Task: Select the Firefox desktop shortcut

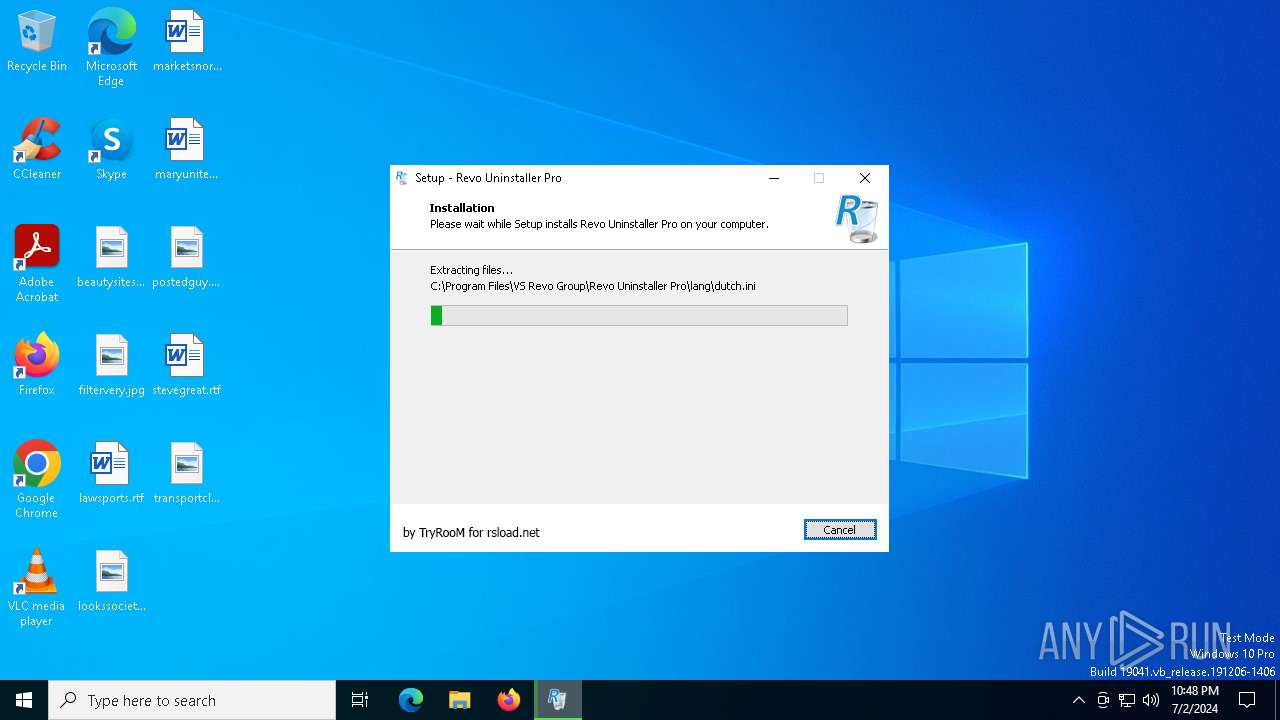Action: coord(37,366)
